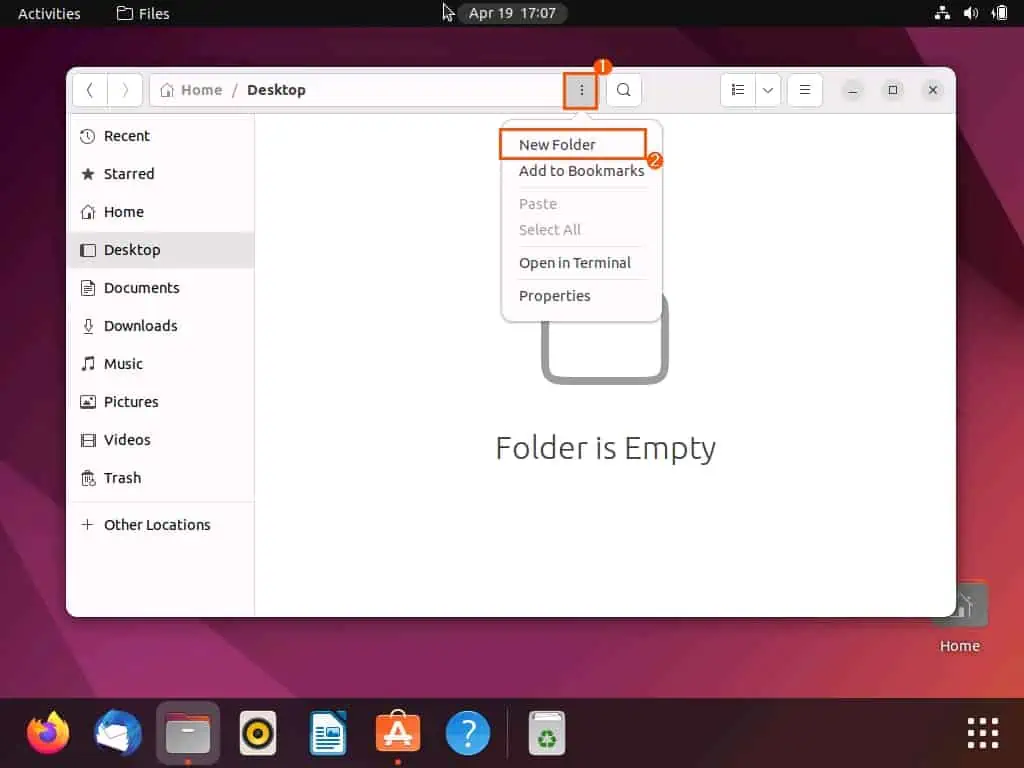1024x768 pixels.
Task: Select Open in Terminal option
Action: (575, 263)
